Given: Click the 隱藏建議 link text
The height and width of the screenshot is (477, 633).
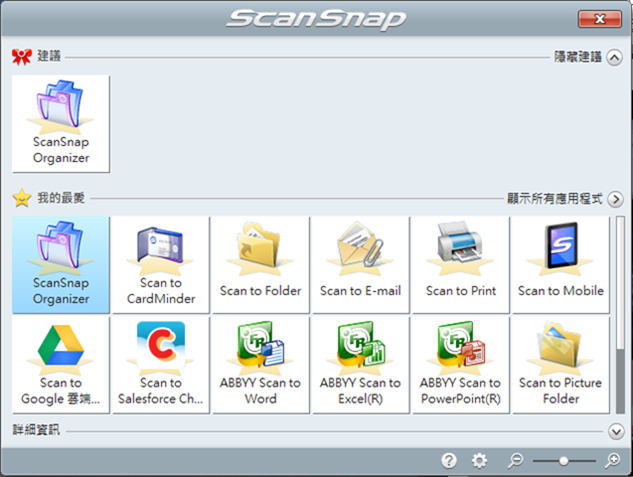Looking at the screenshot, I should point(578,57).
